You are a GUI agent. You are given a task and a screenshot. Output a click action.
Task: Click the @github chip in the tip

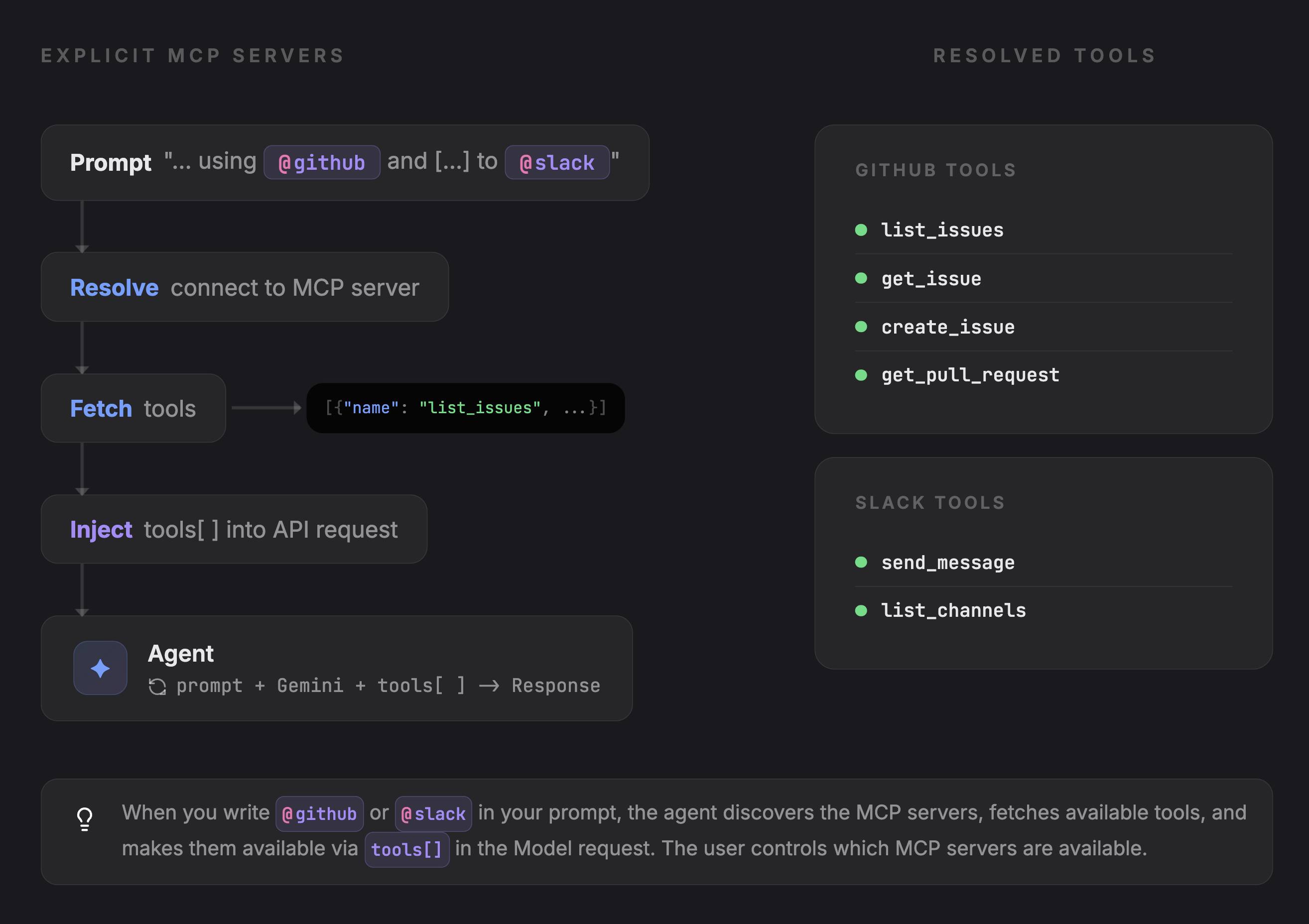click(319, 813)
